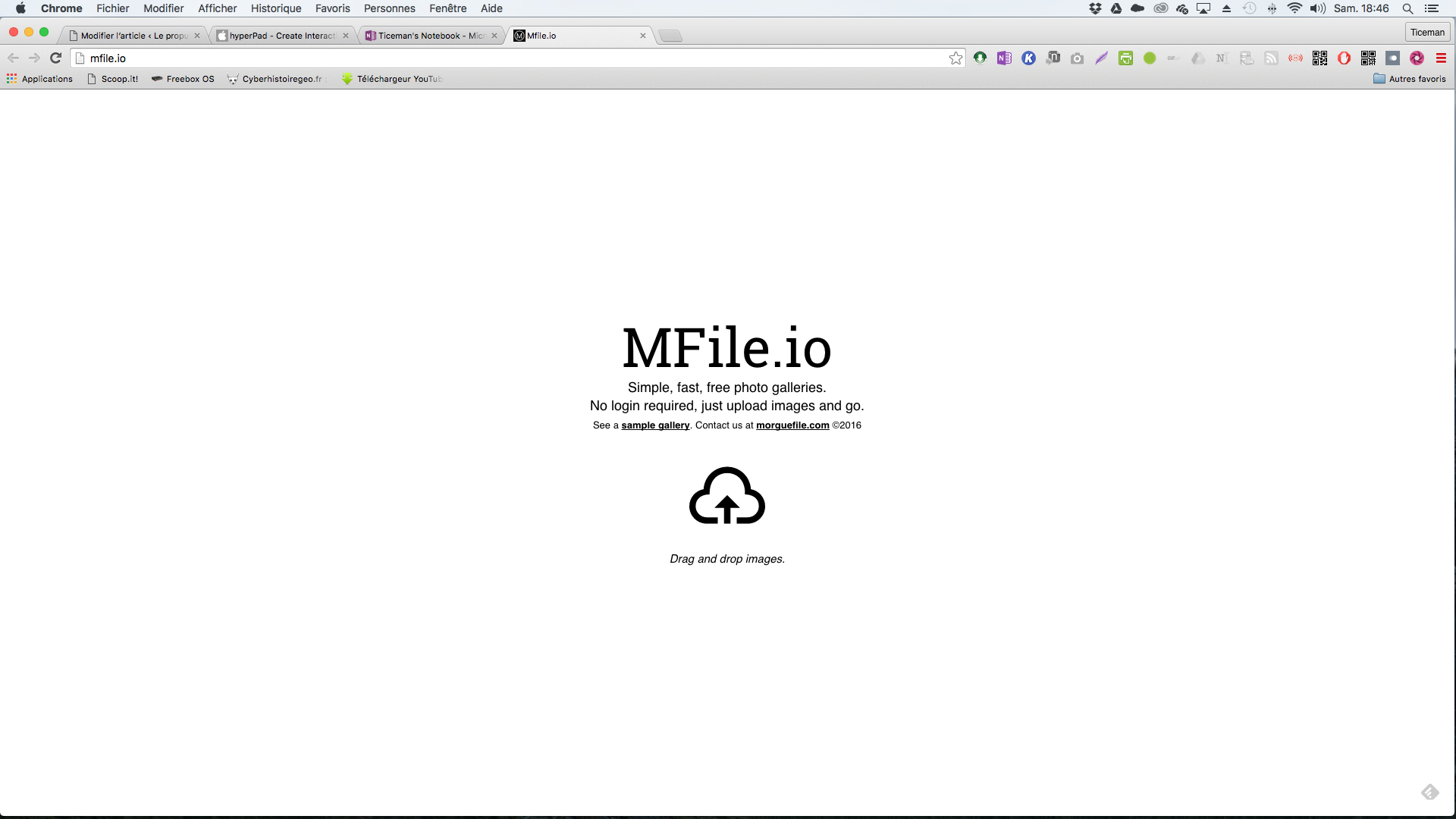Go back to the previous page
This screenshot has width=1456, height=819.
point(13,58)
